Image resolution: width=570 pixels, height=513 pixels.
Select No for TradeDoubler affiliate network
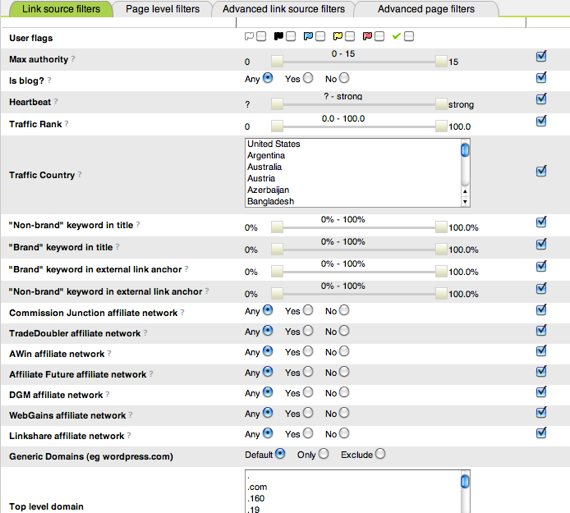344,331
